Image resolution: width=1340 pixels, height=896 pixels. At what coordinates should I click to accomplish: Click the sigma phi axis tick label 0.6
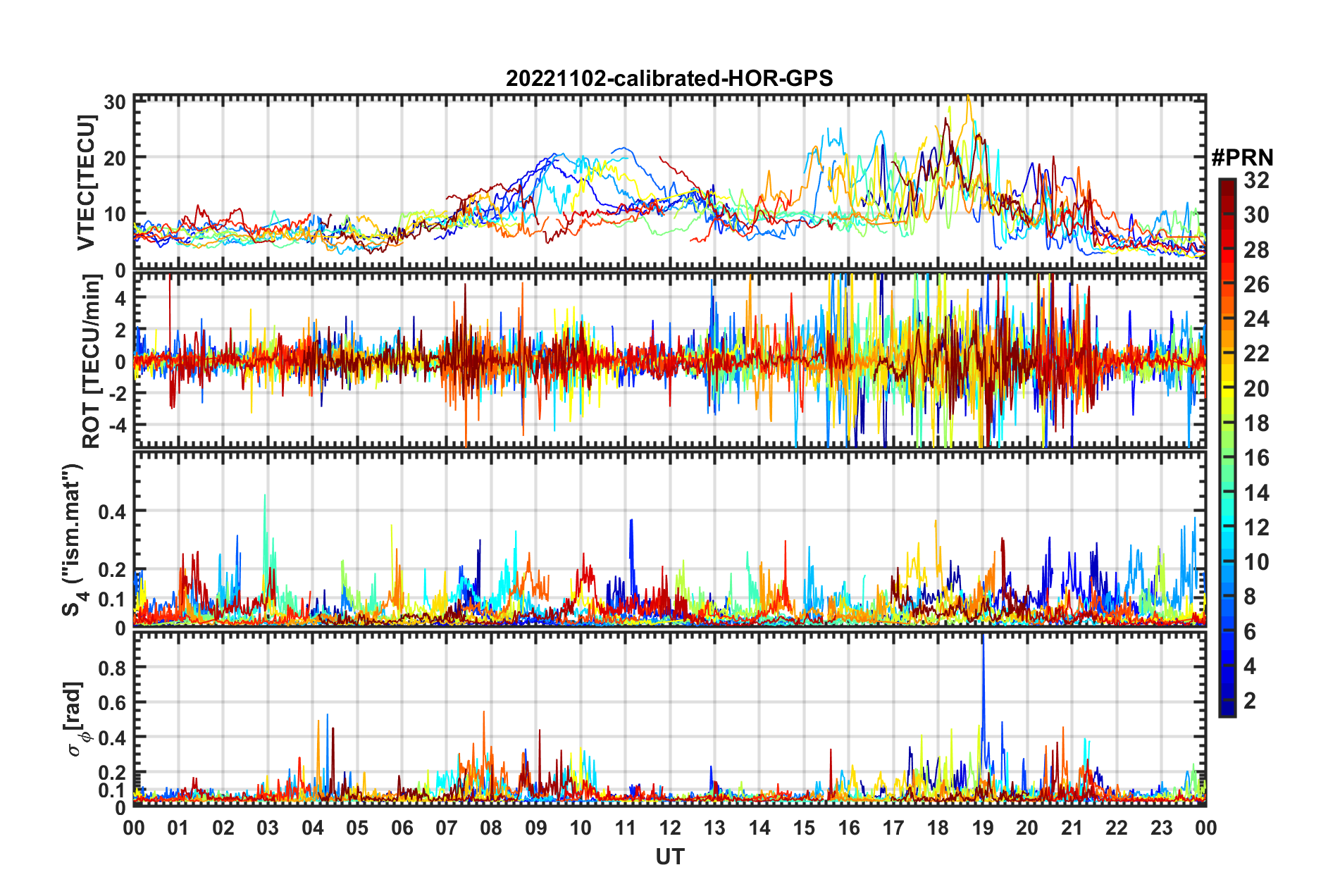(111, 702)
